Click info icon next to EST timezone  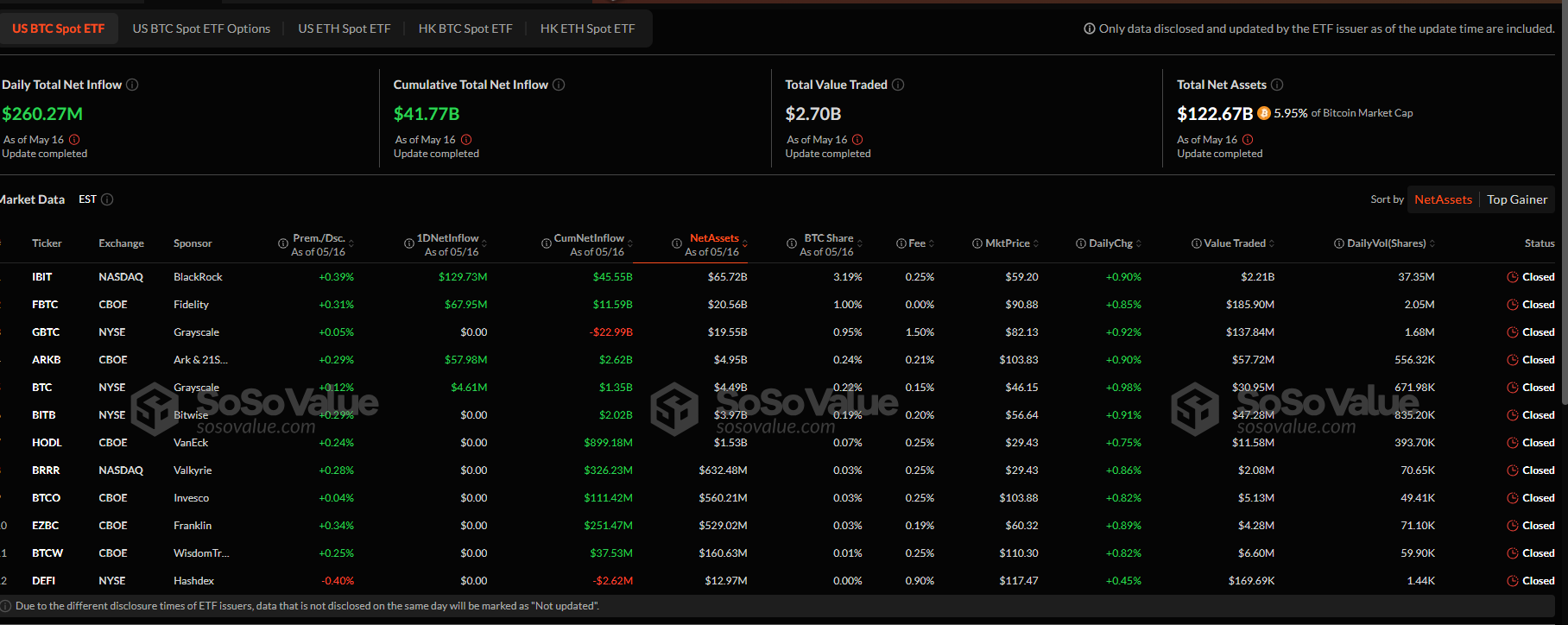[x=107, y=199]
